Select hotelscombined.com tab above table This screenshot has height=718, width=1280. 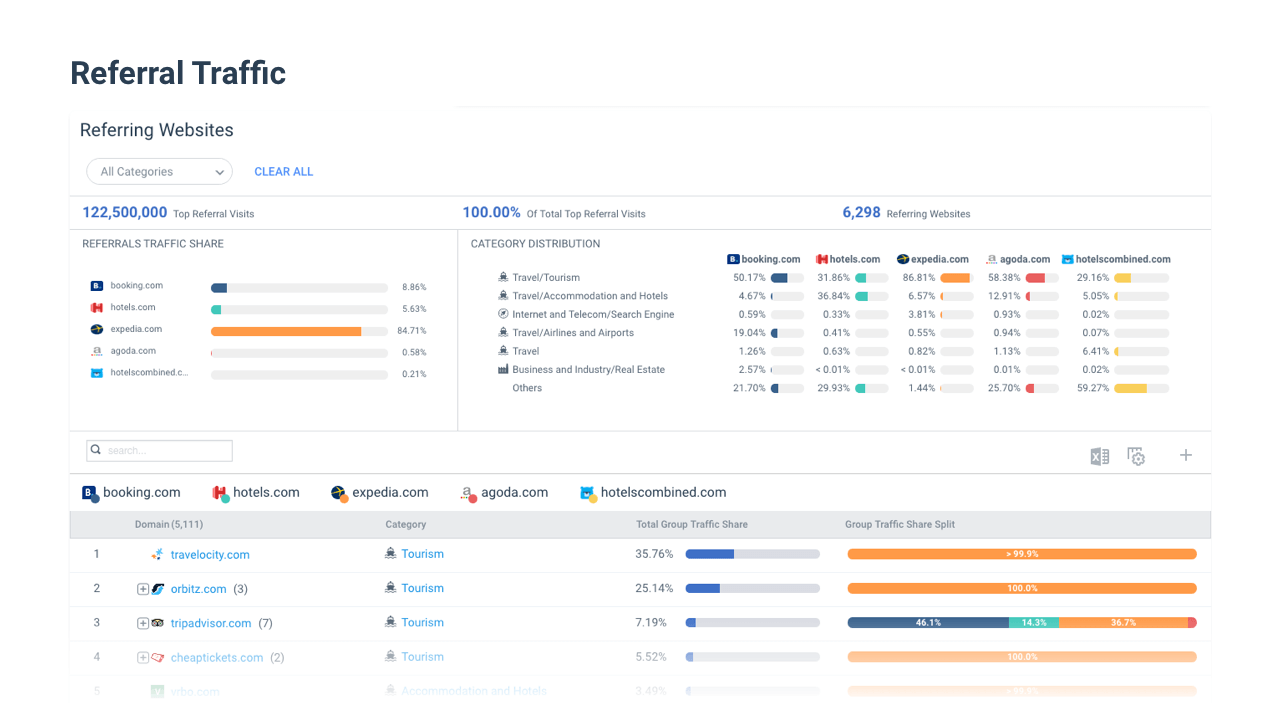(653, 493)
